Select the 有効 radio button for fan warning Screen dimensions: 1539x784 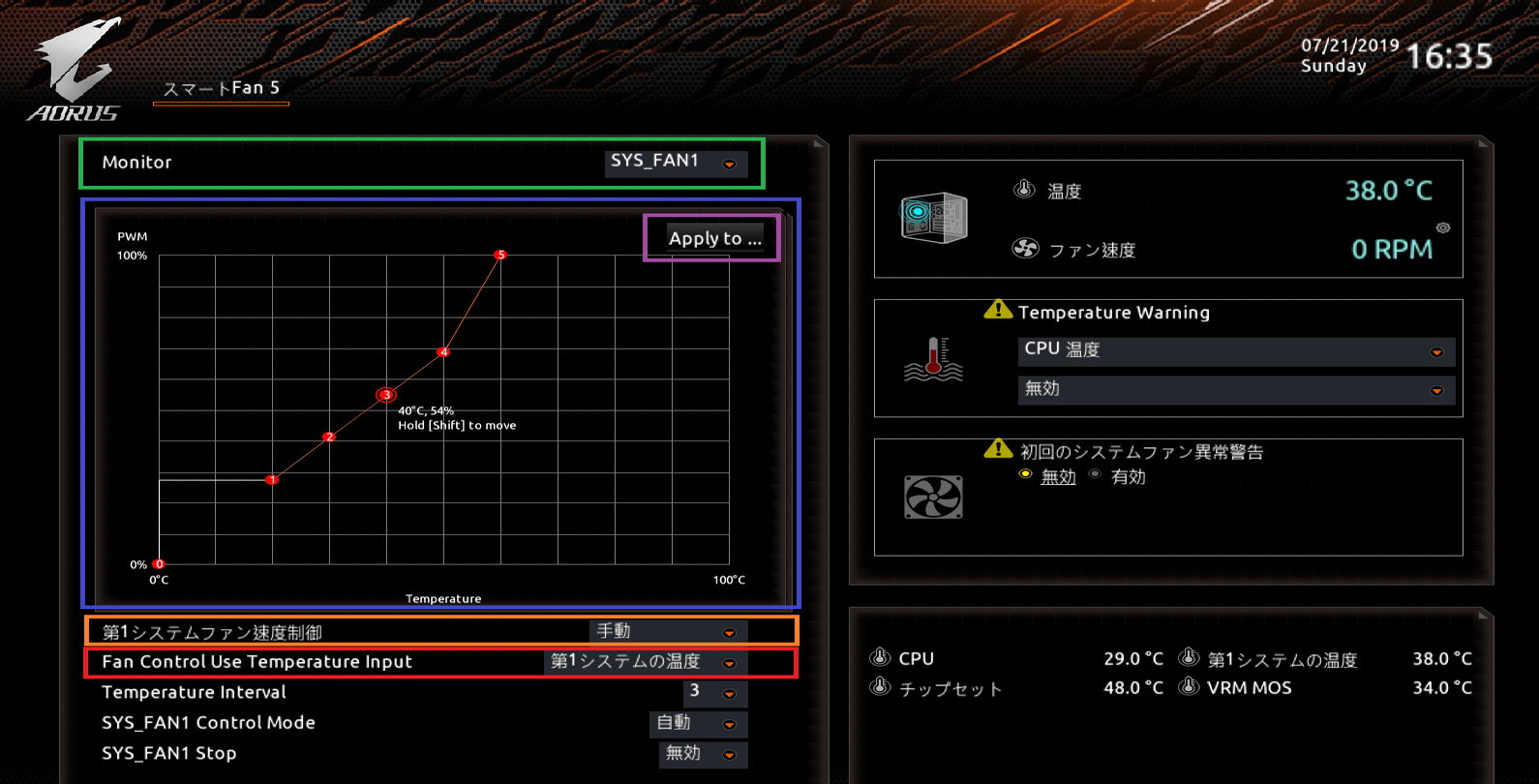point(1095,474)
